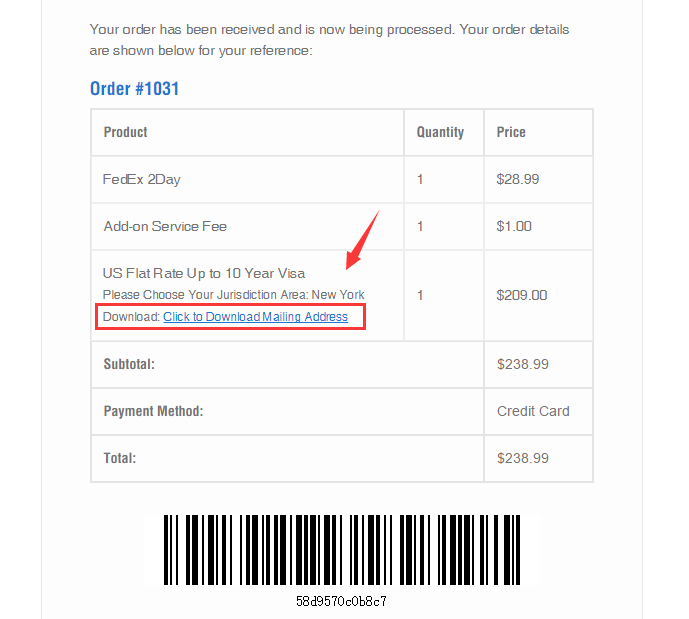Viewport: 689px width, 619px height.
Task: Click the red arrow annotation
Action: pos(362,238)
